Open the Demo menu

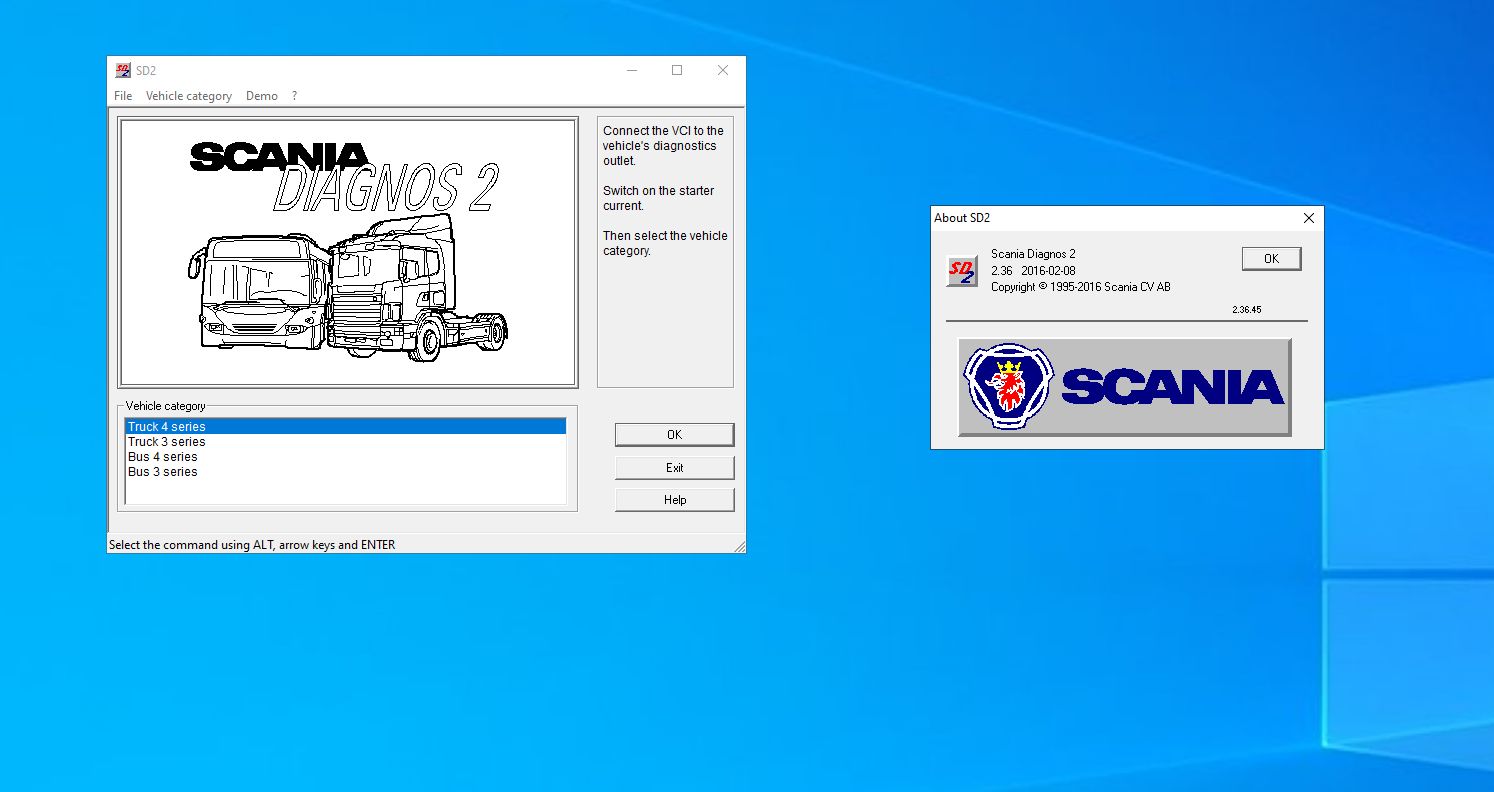pyautogui.click(x=261, y=95)
